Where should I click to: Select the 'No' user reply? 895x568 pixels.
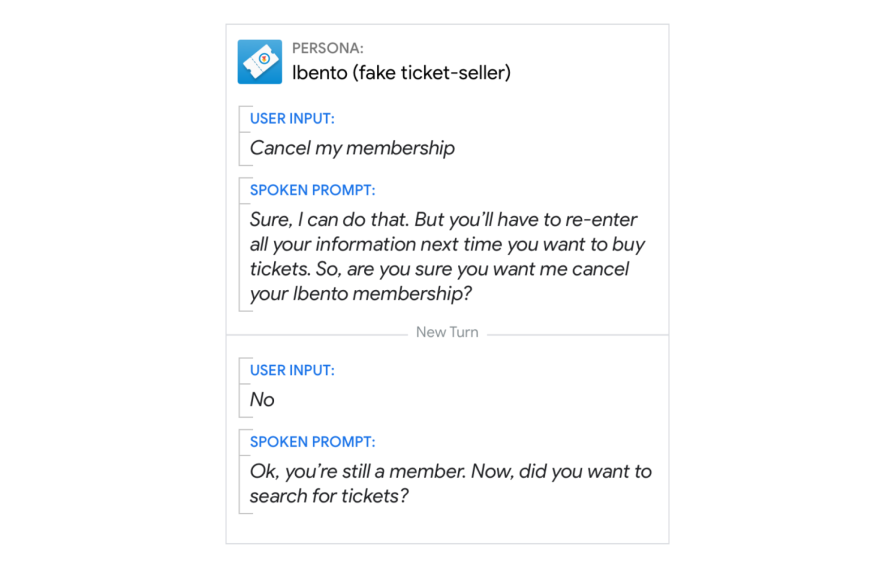point(262,400)
